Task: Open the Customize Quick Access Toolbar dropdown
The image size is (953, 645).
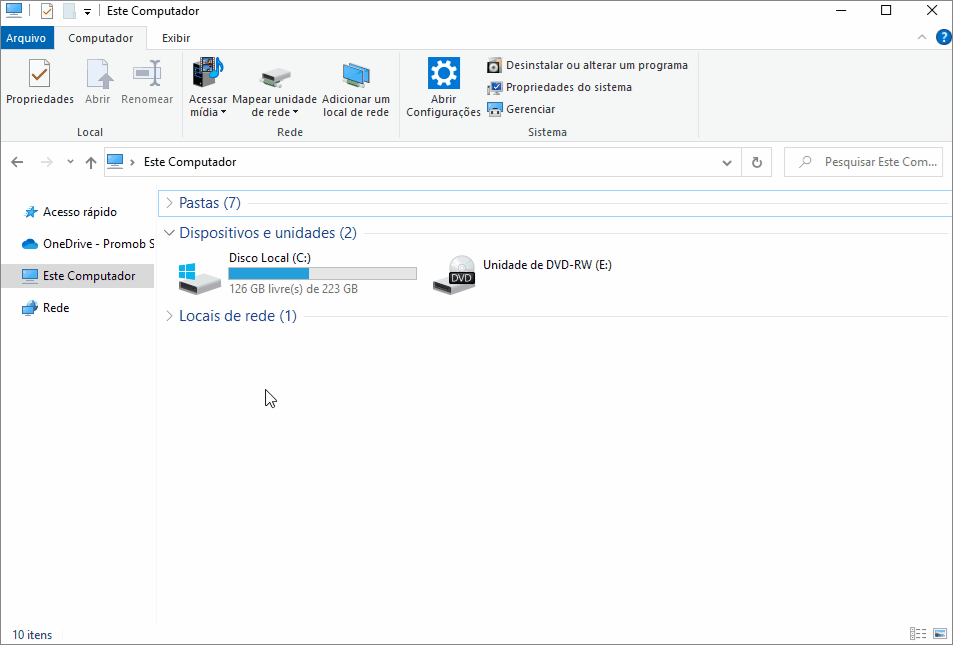Action: pos(87,12)
